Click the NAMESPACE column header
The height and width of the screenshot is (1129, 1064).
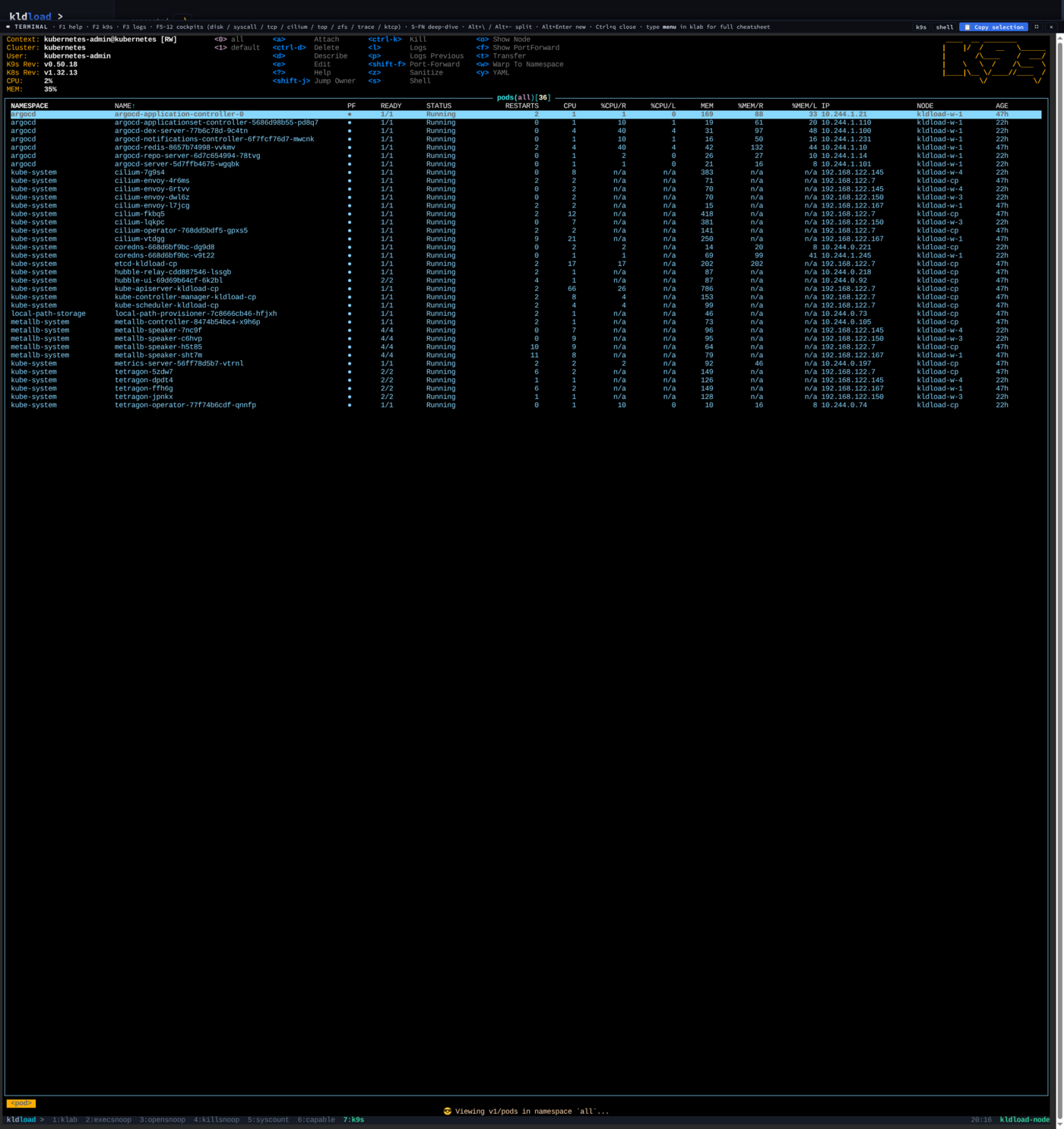[30, 106]
